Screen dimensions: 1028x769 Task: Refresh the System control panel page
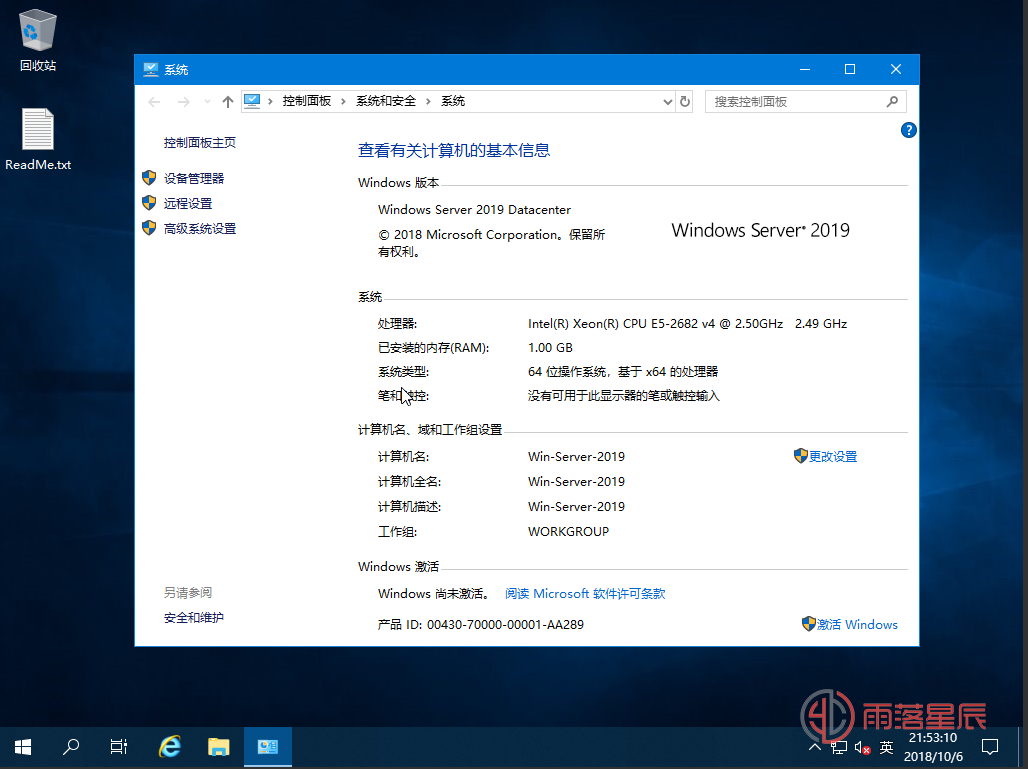pos(684,102)
